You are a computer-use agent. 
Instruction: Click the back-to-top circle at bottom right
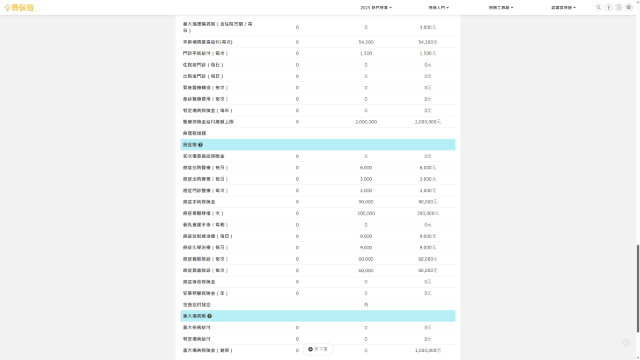626,343
